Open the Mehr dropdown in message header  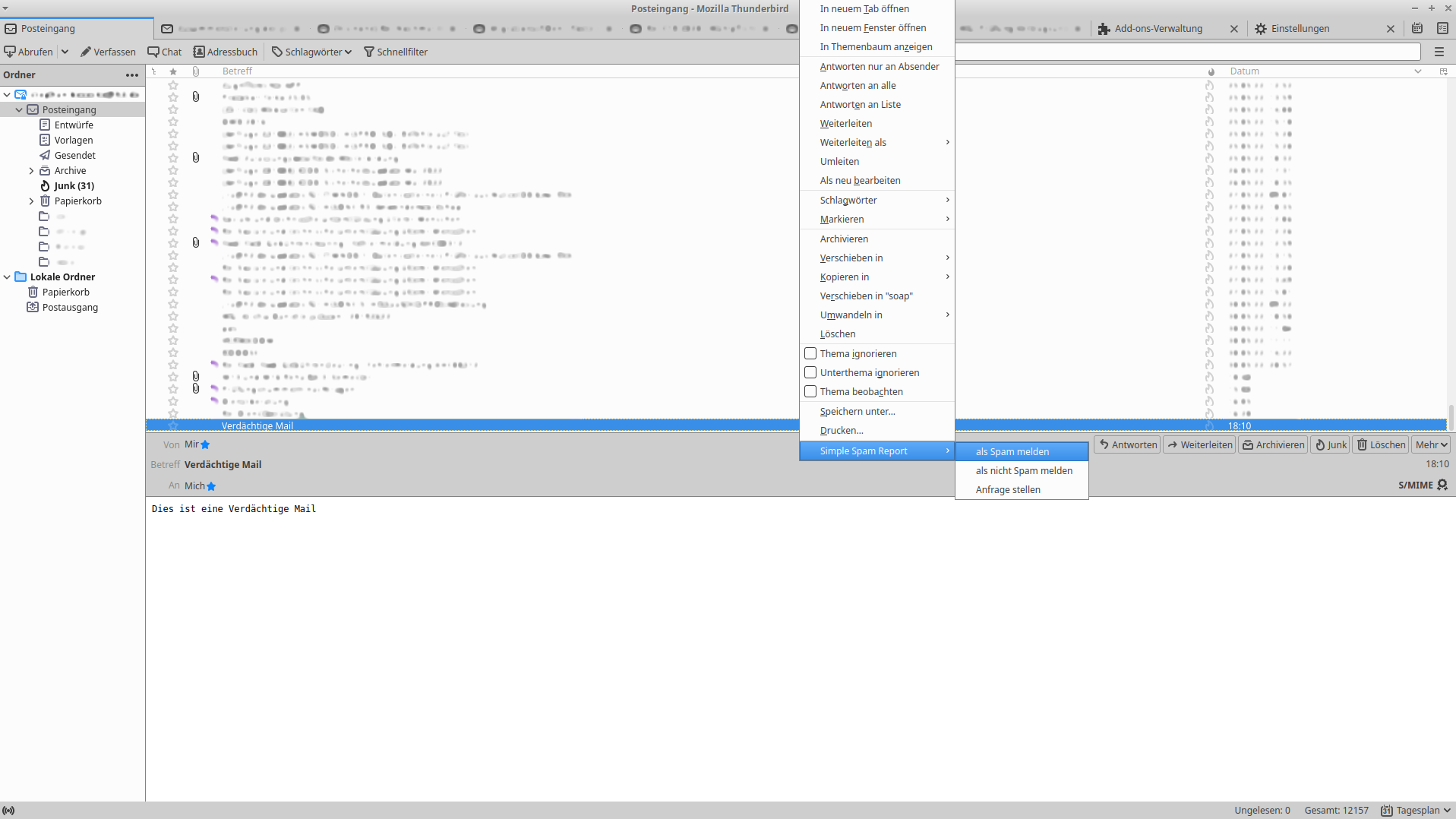click(1431, 444)
